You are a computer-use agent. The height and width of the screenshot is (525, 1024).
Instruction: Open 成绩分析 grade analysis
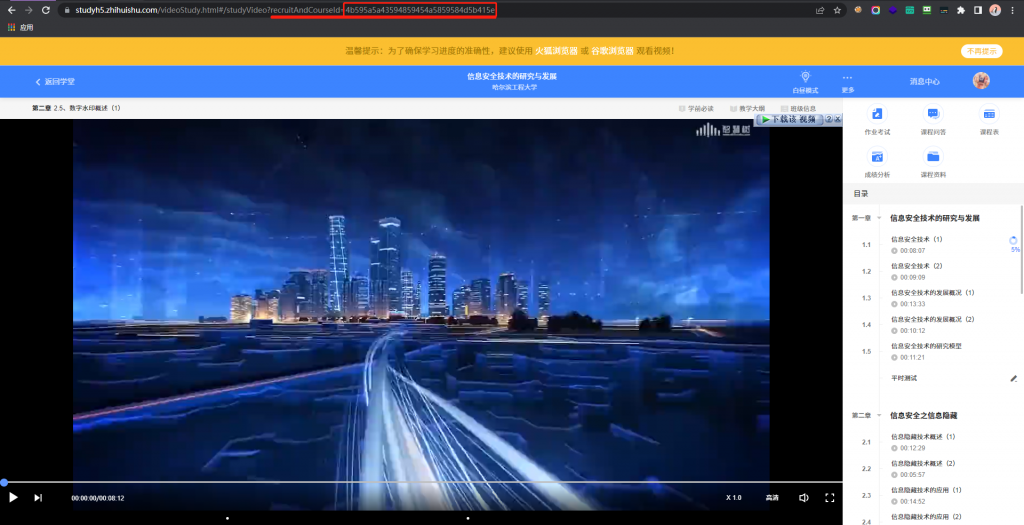click(x=877, y=163)
